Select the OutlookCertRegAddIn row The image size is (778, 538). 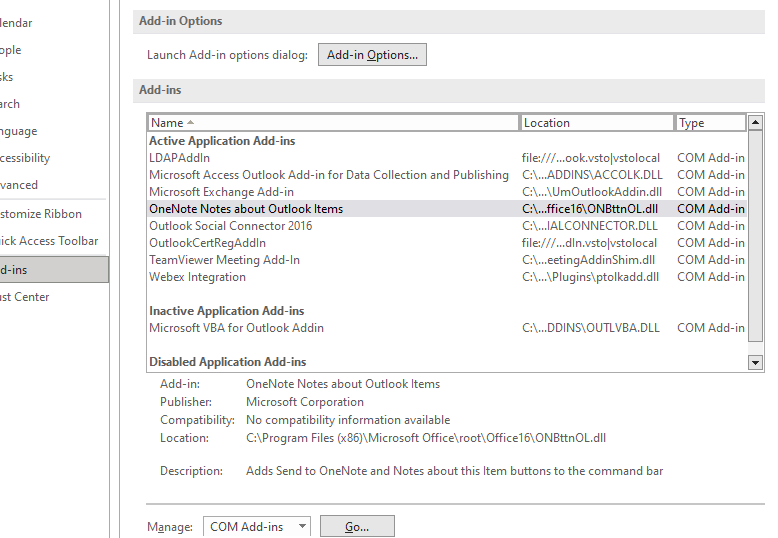pyautogui.click(x=447, y=243)
